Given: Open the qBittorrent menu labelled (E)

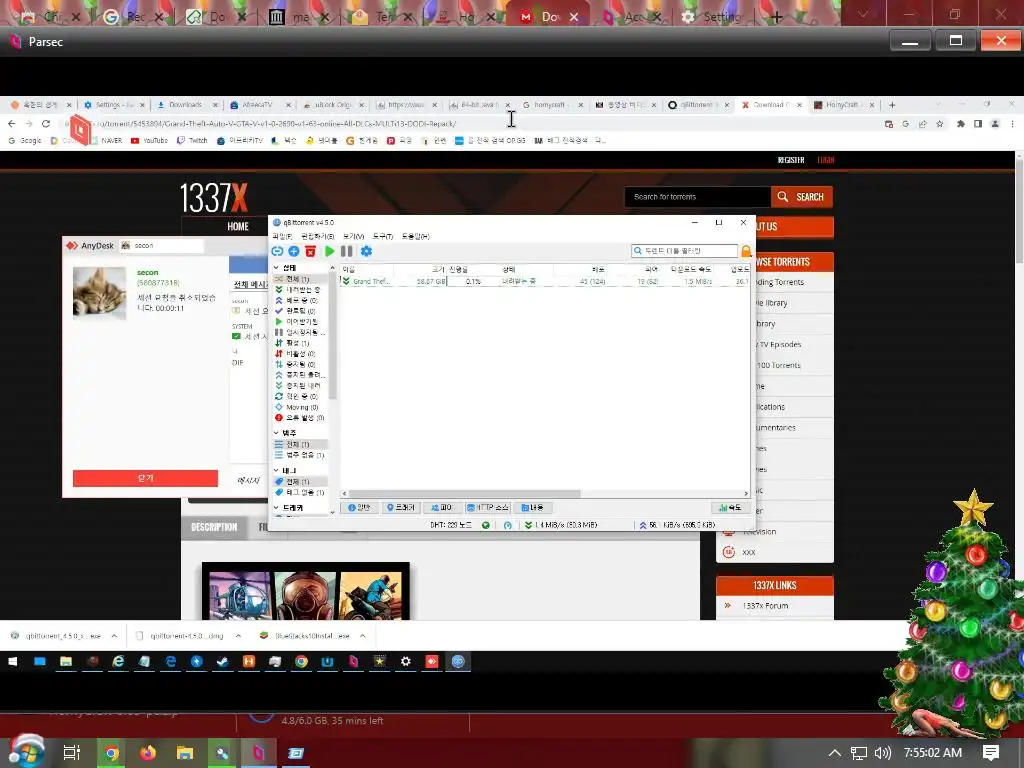Looking at the screenshot, I should coord(317,236).
